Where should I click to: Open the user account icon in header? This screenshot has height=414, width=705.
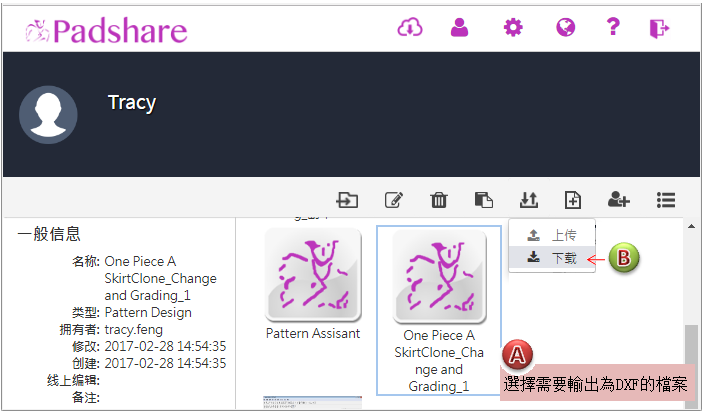click(x=459, y=28)
